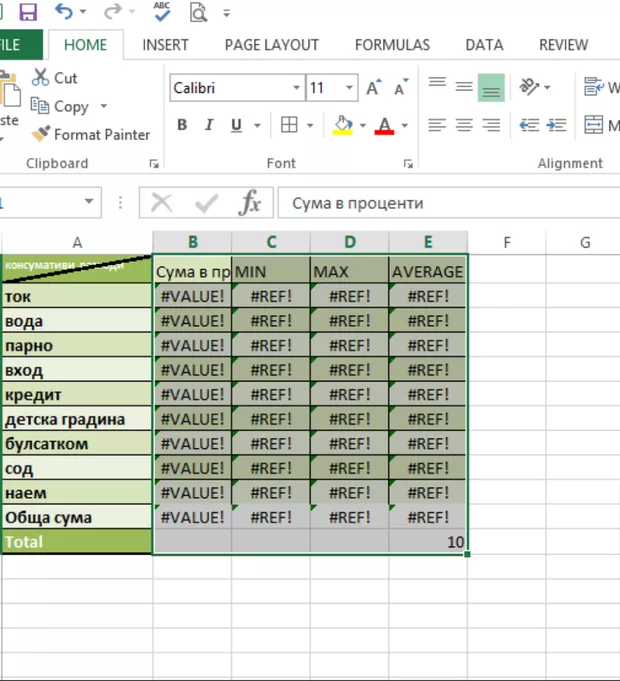Screen dimensions: 620x681
Task: Toggle Italic formatting
Action: tap(209, 125)
